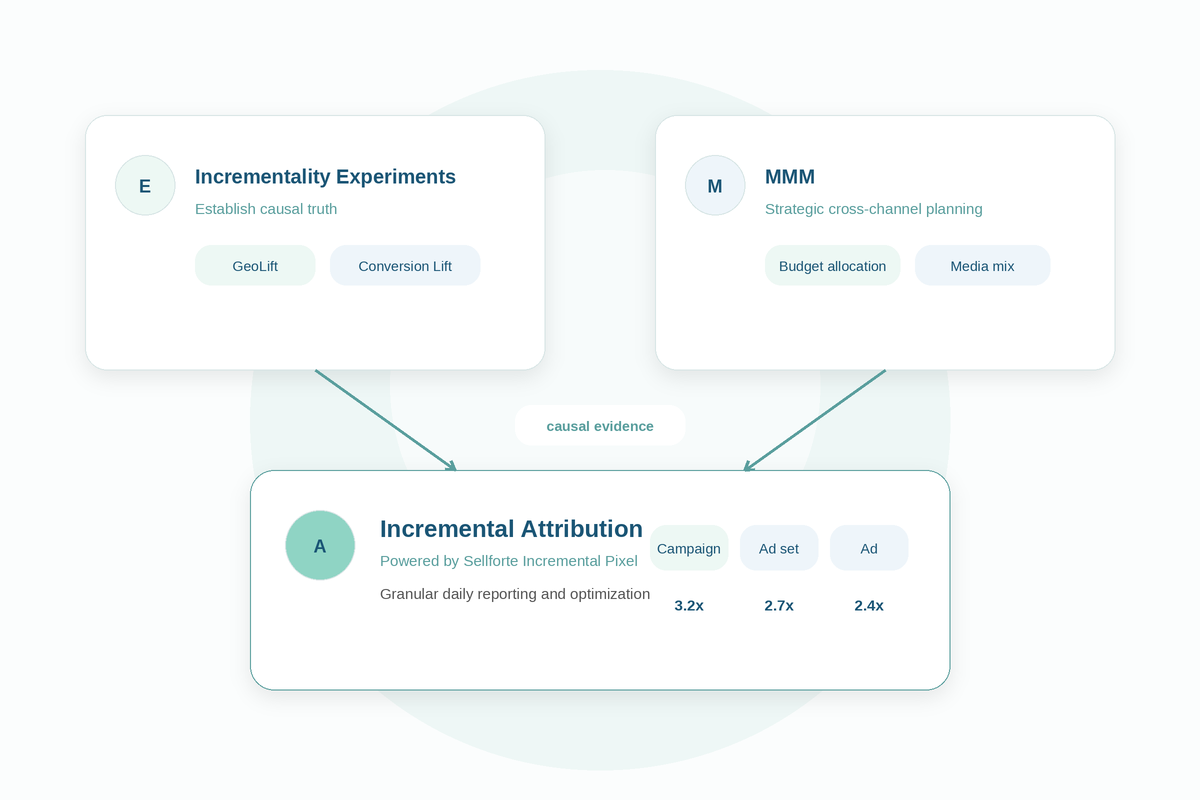Click 'Powered by Sellforte Incremental Pixel' text
1200x800 pixels.
[x=509, y=560]
